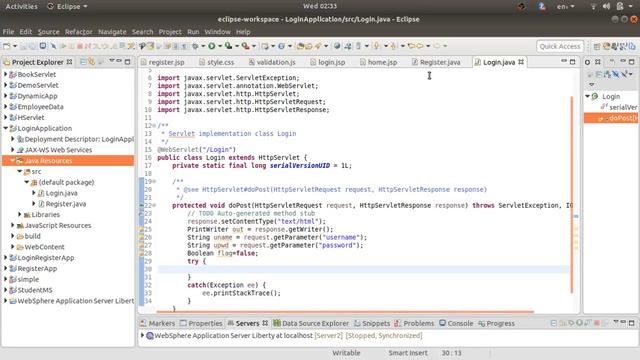Open the Eclipse application menu in top bar
The height and width of the screenshot is (360, 640).
click(68, 7)
